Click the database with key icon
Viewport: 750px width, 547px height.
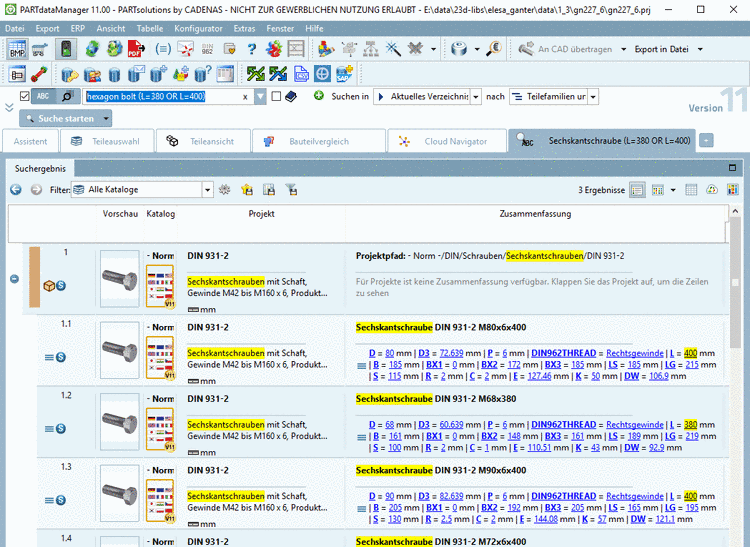(x=69, y=74)
